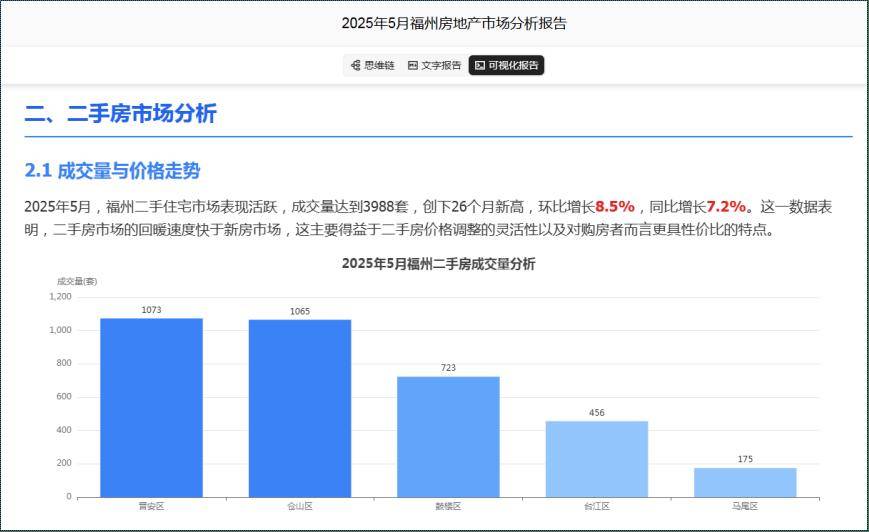Pick the 台江区 light blue bar

coord(597,458)
